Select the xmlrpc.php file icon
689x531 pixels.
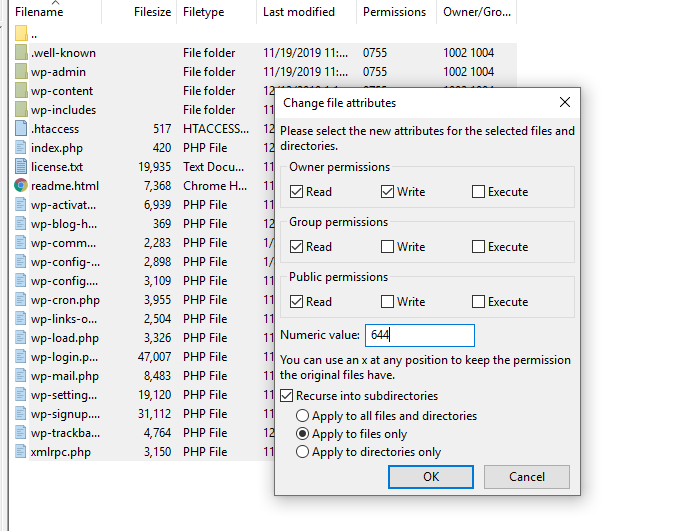tap(21, 452)
